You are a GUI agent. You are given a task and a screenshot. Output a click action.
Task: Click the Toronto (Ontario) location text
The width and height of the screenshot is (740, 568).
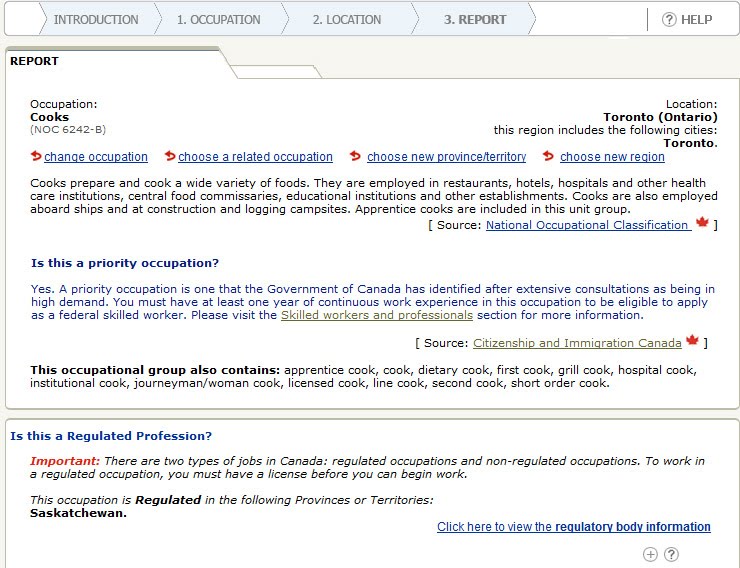pos(660,117)
